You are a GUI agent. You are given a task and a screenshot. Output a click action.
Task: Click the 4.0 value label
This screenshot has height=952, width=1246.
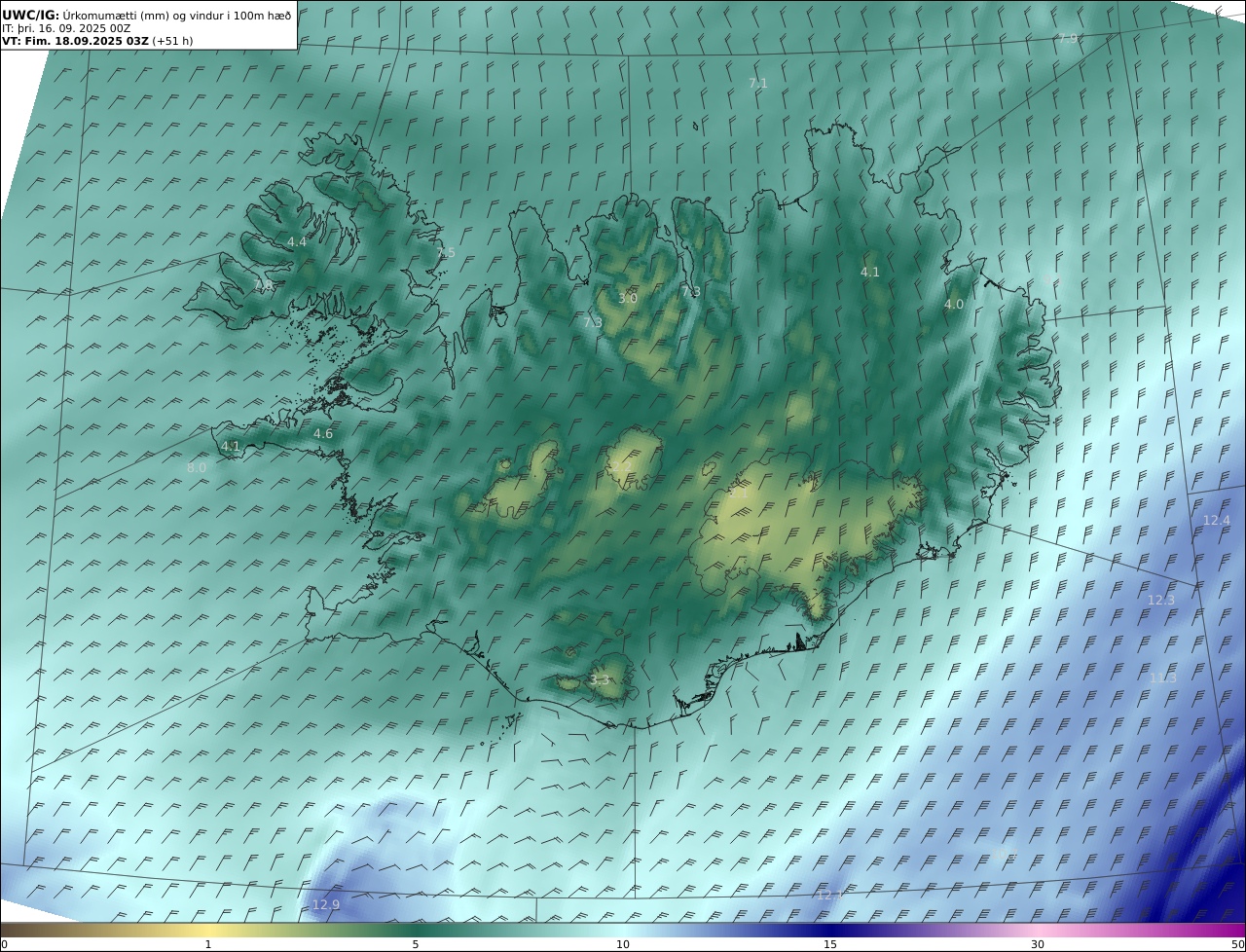pyautogui.click(x=954, y=304)
